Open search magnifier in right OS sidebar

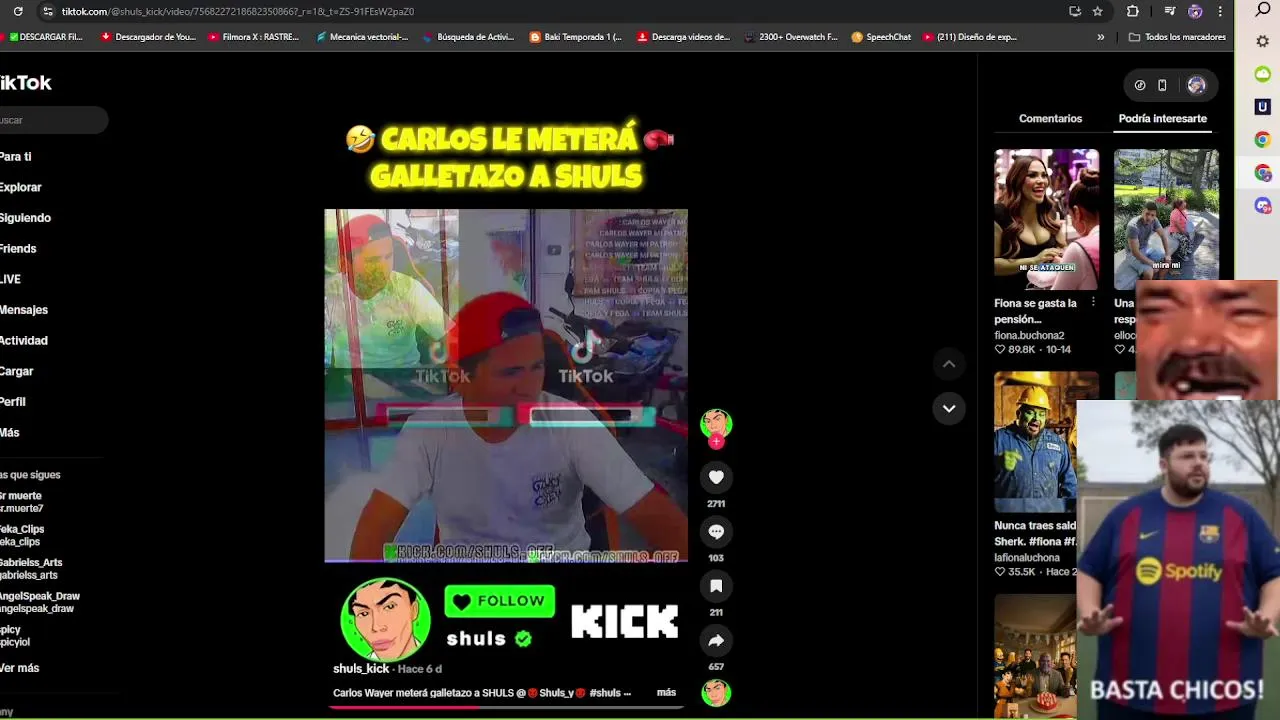click(x=1263, y=10)
